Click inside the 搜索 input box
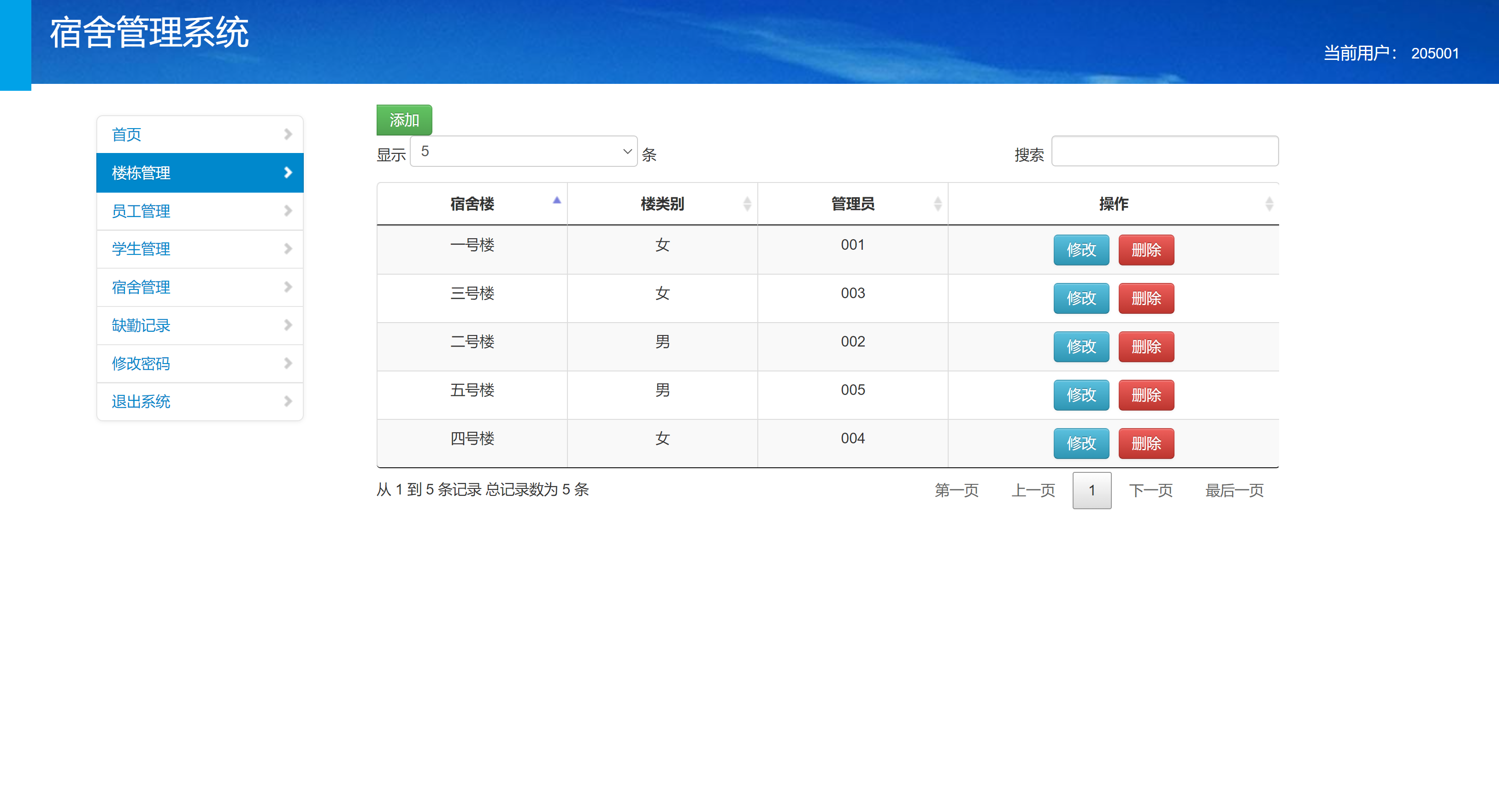 1165,151
